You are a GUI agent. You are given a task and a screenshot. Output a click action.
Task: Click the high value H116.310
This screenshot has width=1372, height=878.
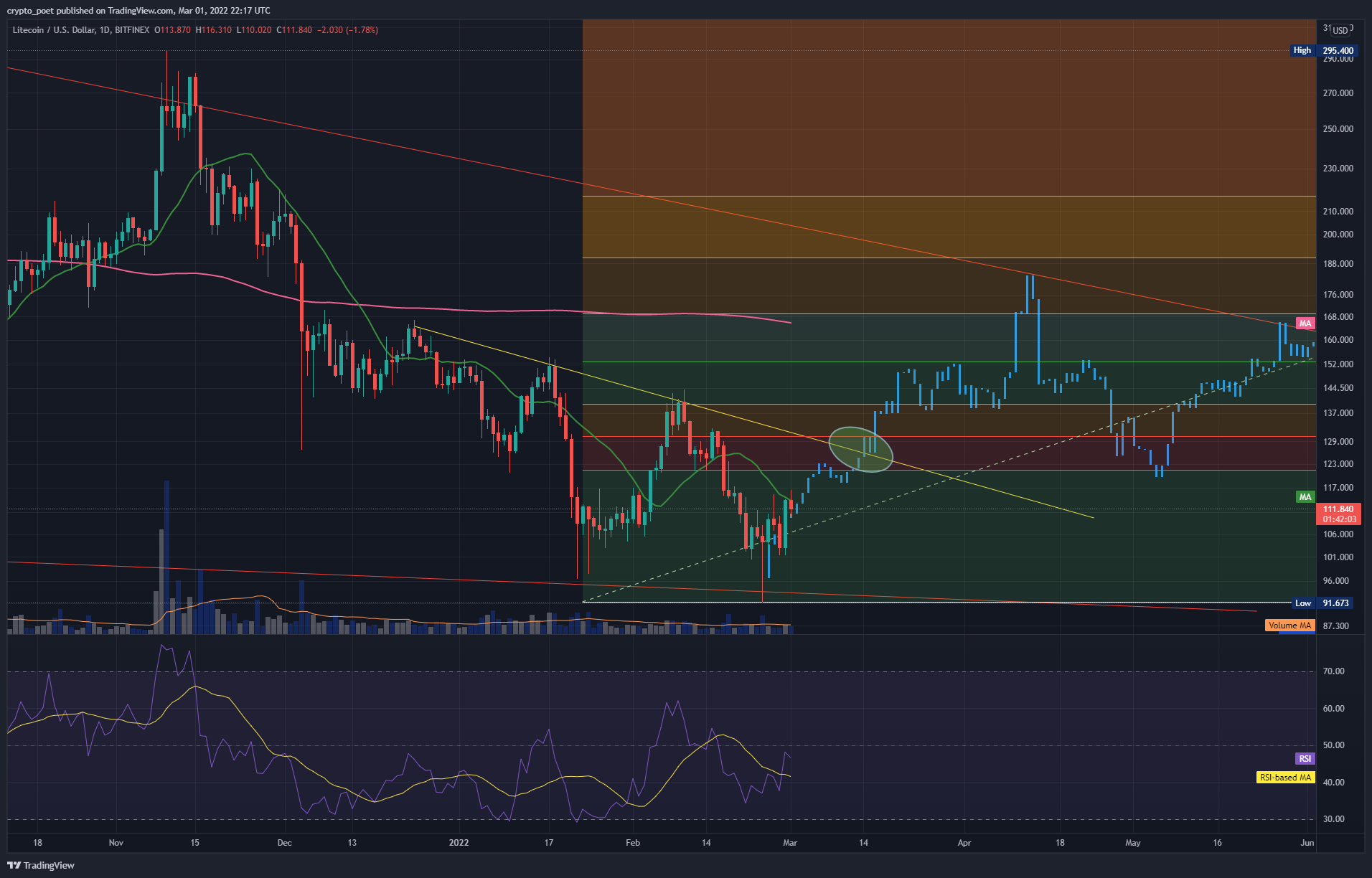point(213,30)
